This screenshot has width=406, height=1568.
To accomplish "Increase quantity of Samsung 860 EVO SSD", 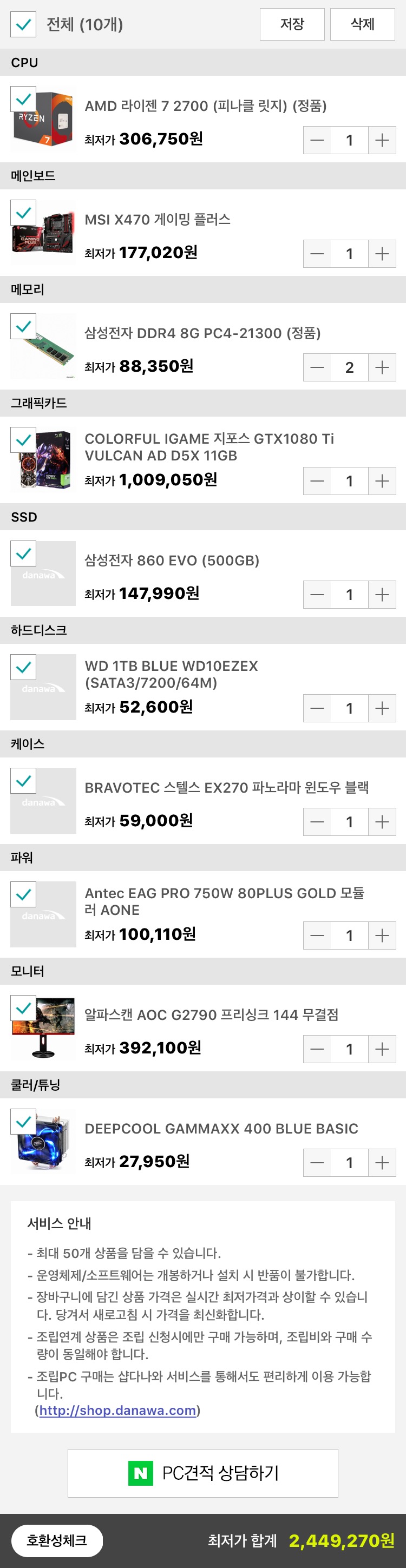I will (382, 595).
